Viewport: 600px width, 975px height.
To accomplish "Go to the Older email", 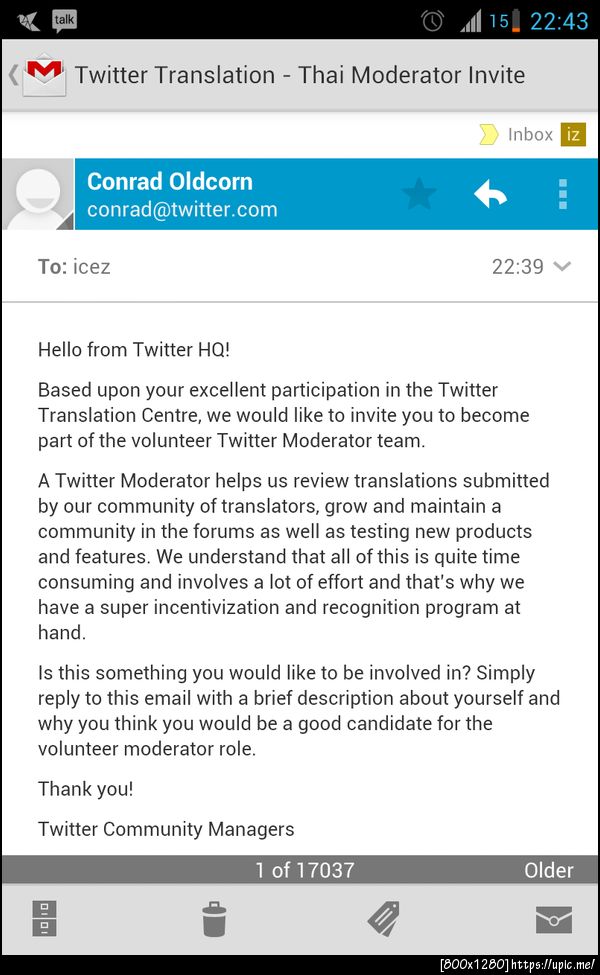I will point(549,870).
